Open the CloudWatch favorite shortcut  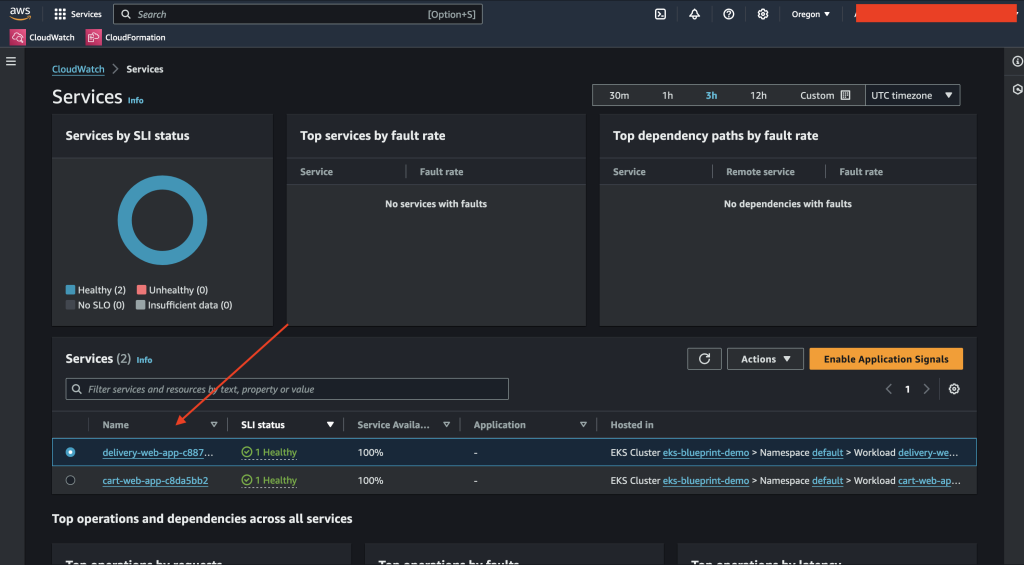[x=42, y=37]
